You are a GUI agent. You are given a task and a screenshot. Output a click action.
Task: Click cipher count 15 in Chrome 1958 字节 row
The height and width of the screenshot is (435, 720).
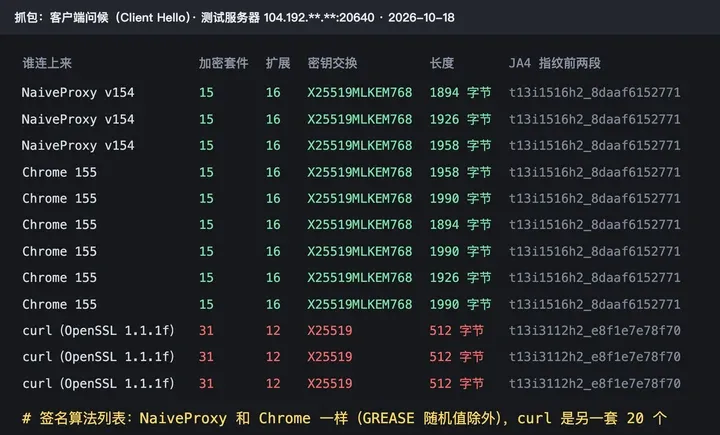tap(206, 172)
